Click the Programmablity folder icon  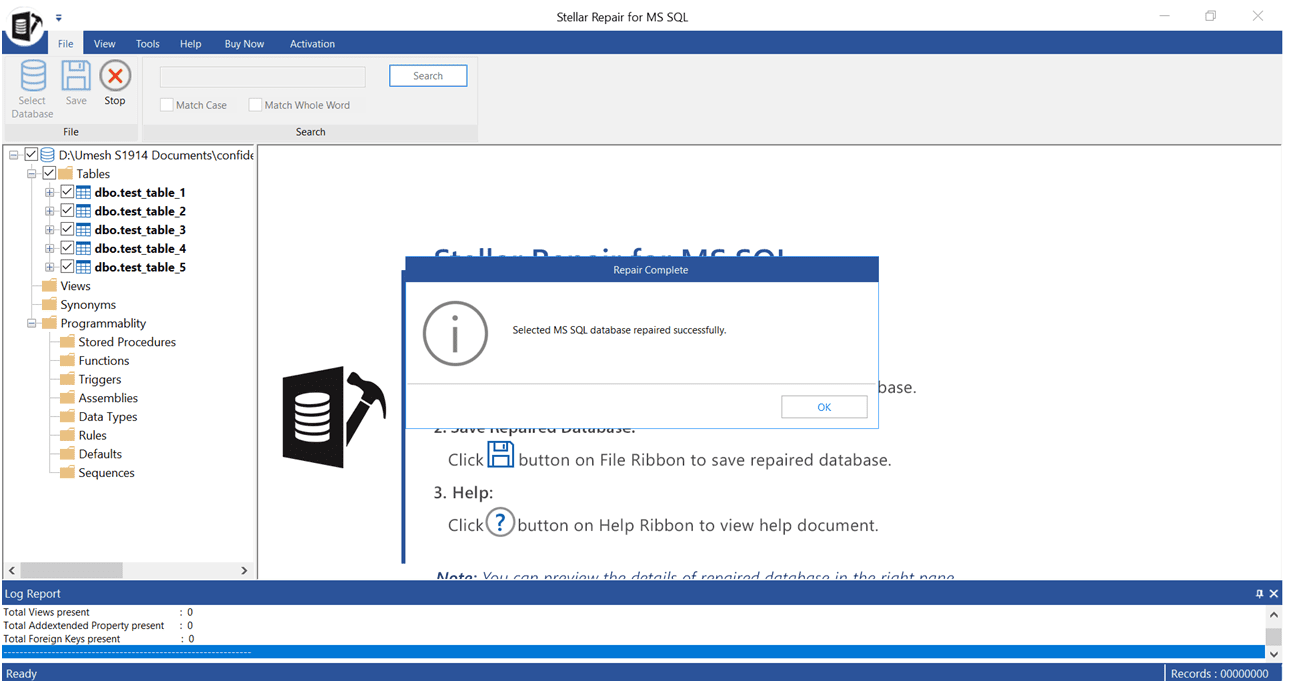tap(49, 323)
